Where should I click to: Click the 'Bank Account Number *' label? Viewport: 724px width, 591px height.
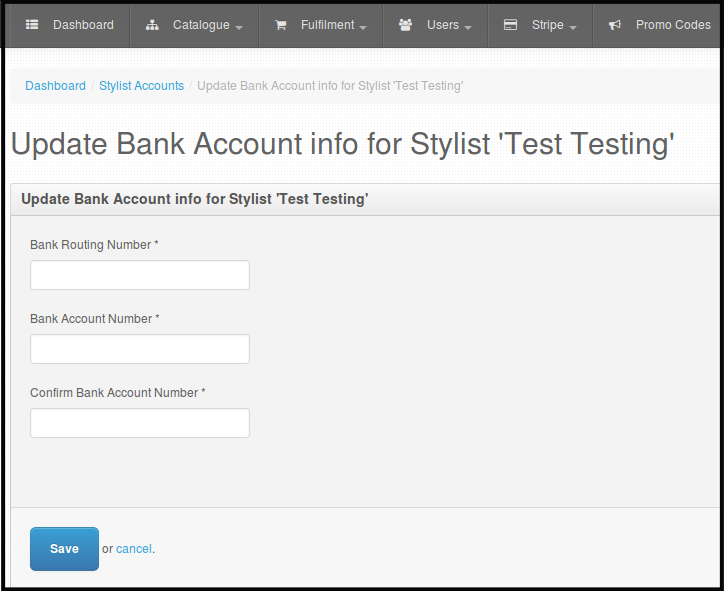95,319
